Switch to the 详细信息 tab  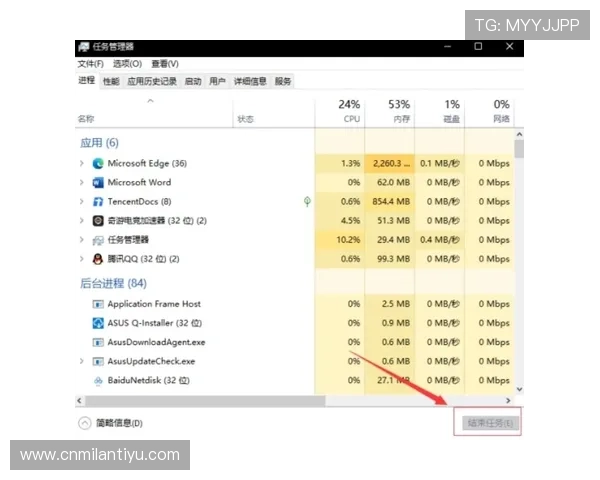(x=250, y=82)
